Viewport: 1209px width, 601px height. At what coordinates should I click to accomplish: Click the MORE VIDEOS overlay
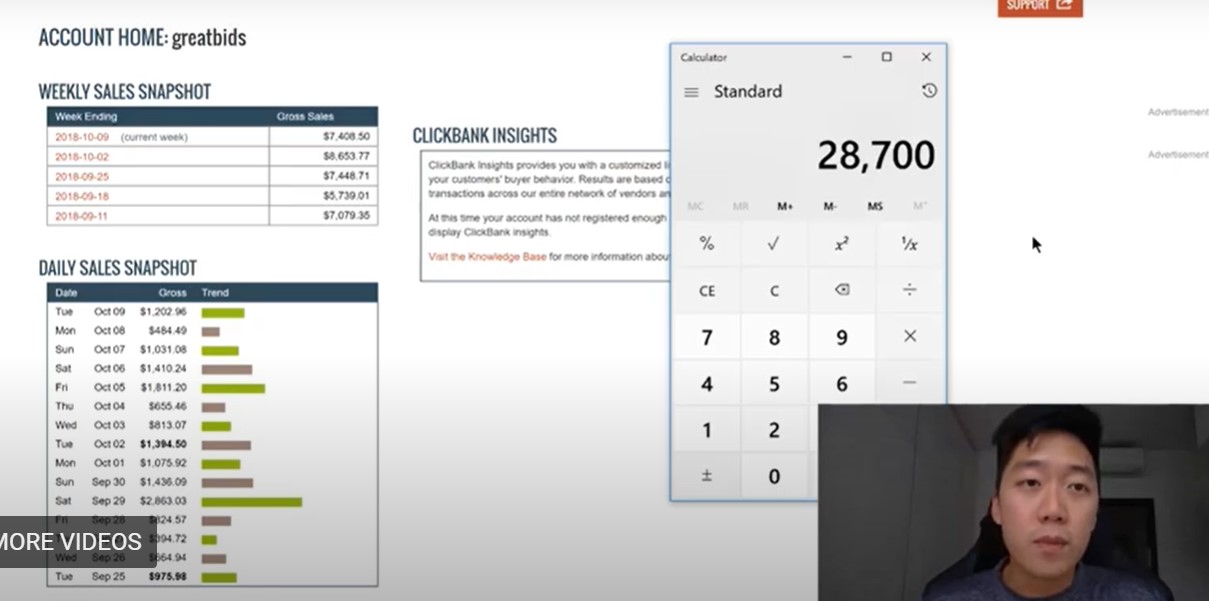tap(70, 542)
